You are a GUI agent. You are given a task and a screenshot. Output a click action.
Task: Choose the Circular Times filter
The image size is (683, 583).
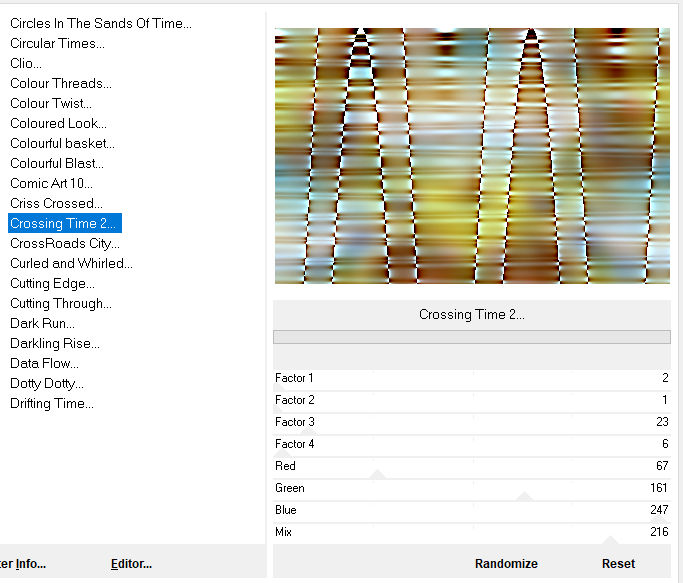[57, 43]
